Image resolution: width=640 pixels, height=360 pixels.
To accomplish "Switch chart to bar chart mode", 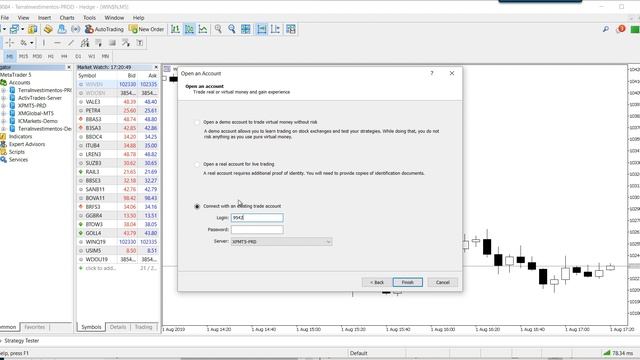I will tap(176, 29).
